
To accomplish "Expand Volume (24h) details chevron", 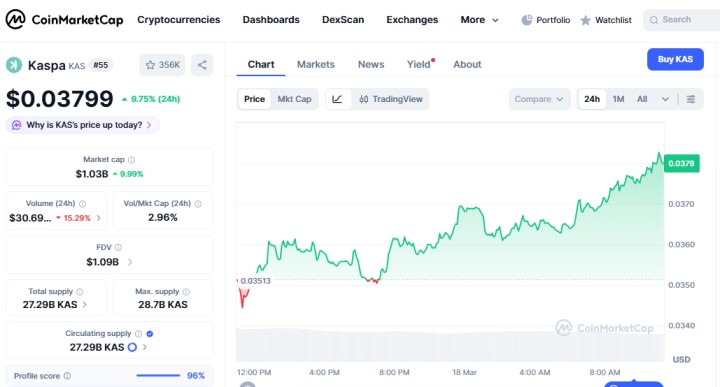I will click(x=98, y=218).
